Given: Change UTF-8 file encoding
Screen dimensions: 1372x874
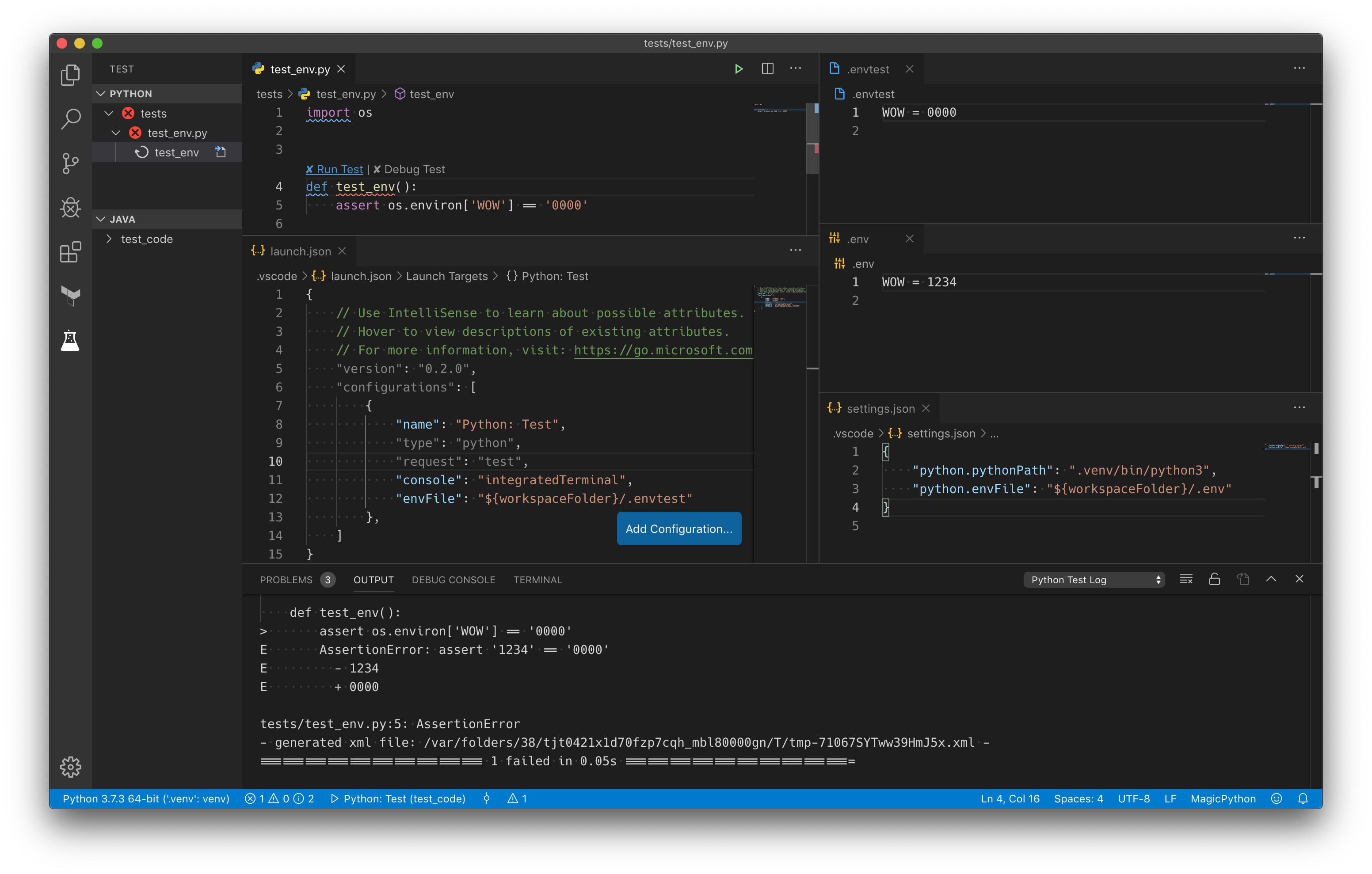Looking at the screenshot, I should 1133,799.
